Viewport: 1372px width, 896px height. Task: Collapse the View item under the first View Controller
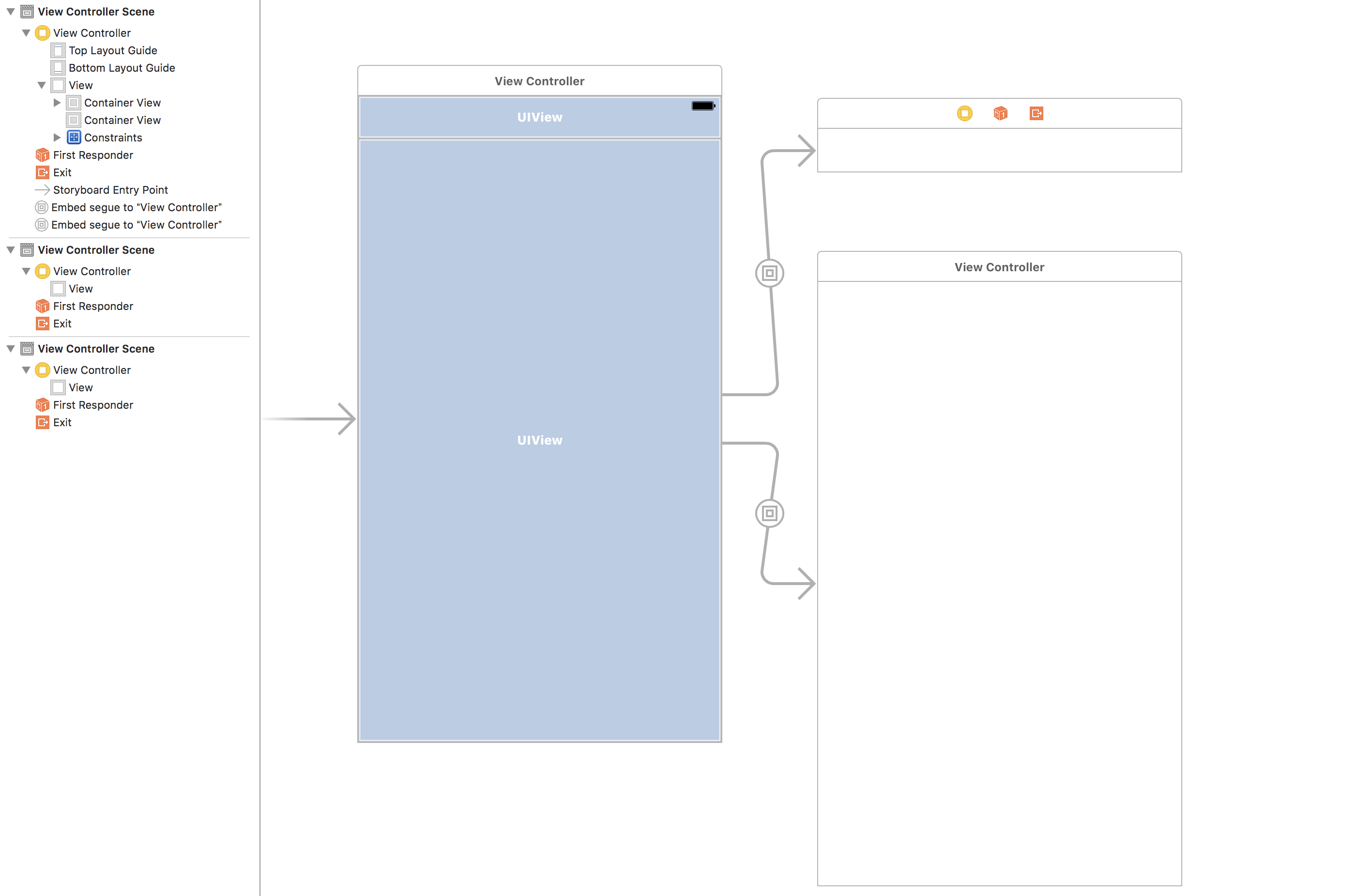coord(42,85)
